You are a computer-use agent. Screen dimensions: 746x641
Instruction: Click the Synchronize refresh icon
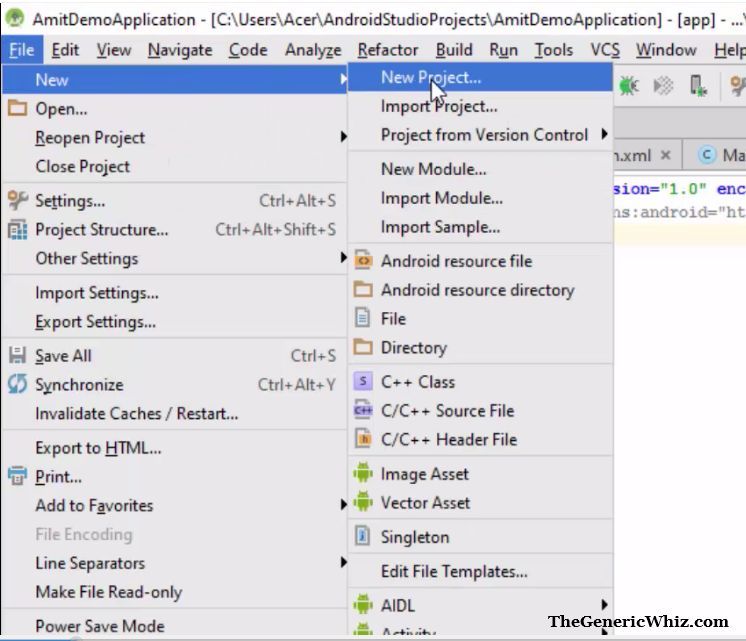pyautogui.click(x=18, y=384)
